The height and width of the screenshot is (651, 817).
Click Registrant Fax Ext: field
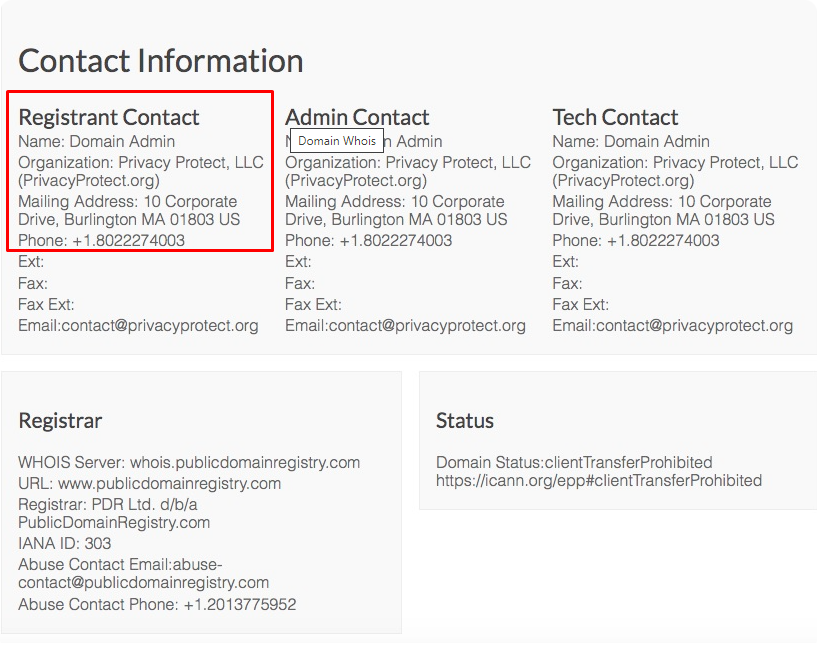click(46, 304)
